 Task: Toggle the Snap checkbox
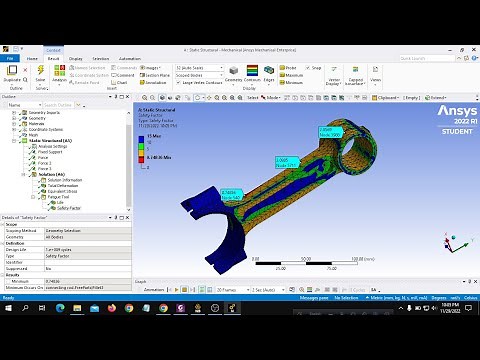point(308,68)
